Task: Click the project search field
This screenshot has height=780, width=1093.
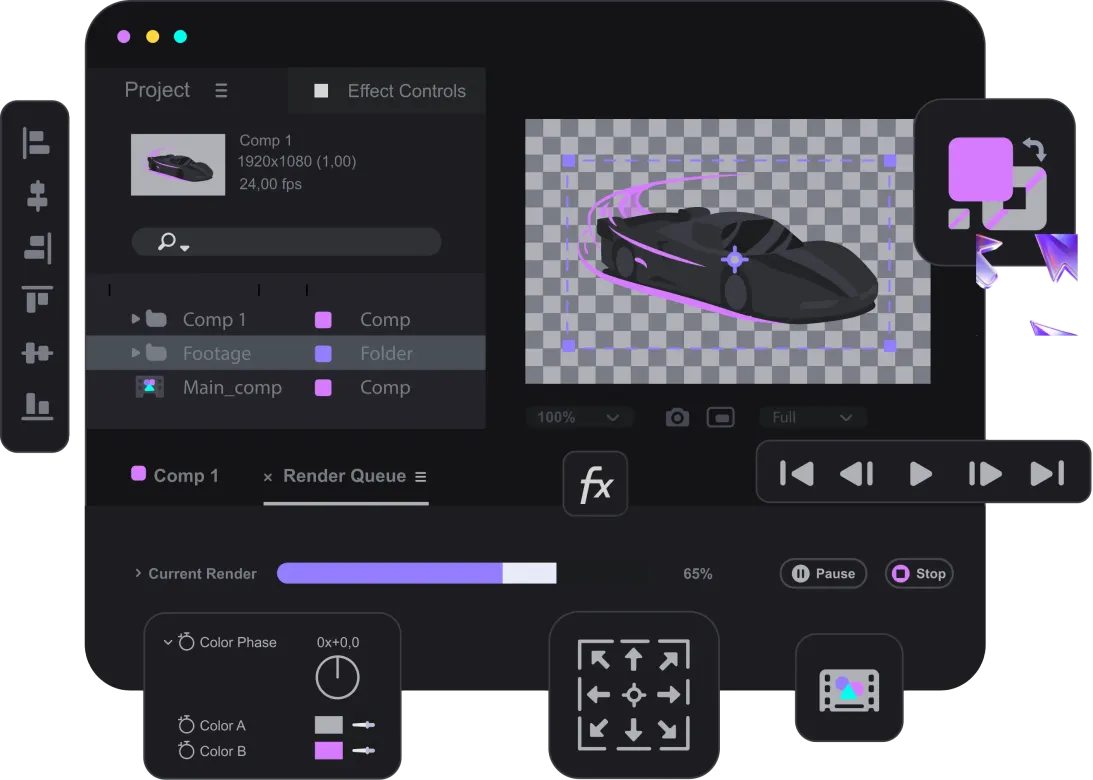Action: 286,242
